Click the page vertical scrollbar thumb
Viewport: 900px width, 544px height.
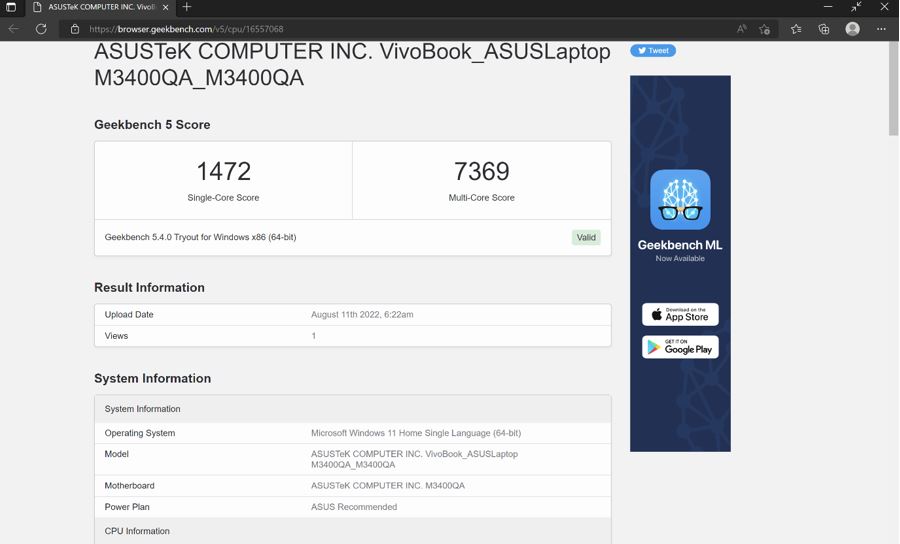(893, 90)
